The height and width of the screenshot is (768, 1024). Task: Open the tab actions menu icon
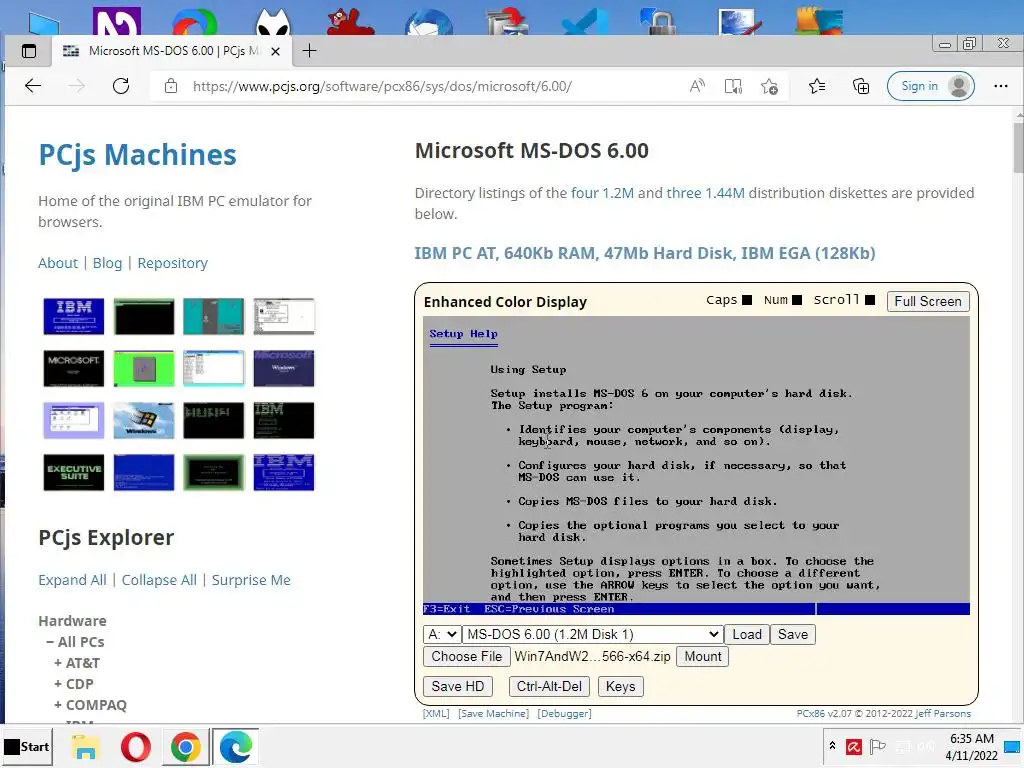29,51
